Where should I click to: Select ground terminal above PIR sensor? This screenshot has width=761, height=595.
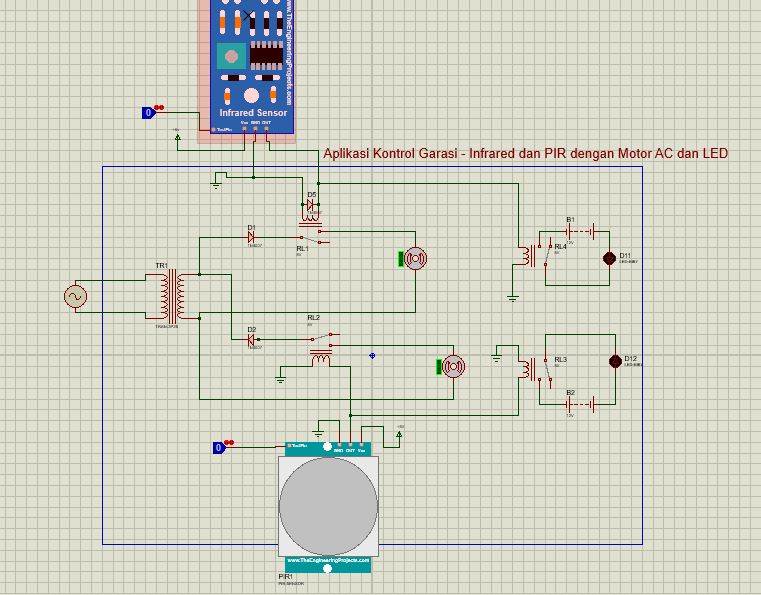[318, 433]
